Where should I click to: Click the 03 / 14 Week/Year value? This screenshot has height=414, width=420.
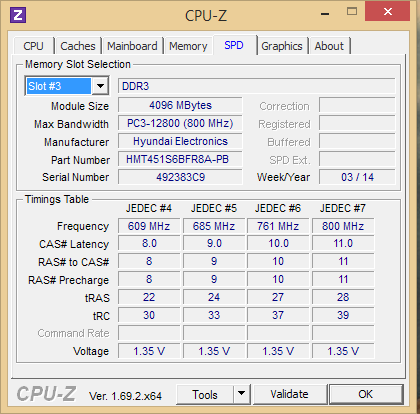coord(357,177)
